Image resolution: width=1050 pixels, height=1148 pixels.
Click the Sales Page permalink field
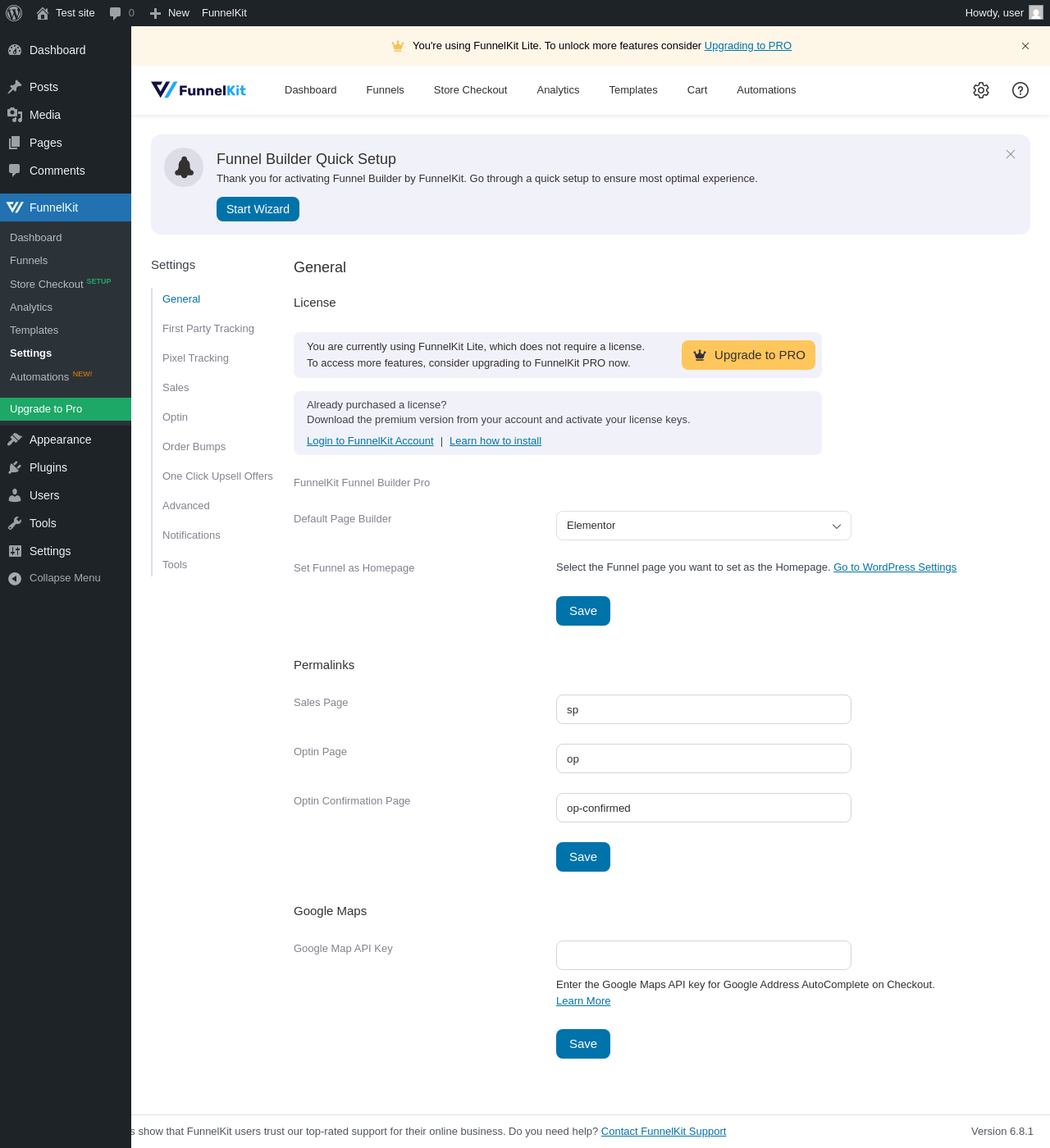pyautogui.click(x=704, y=709)
